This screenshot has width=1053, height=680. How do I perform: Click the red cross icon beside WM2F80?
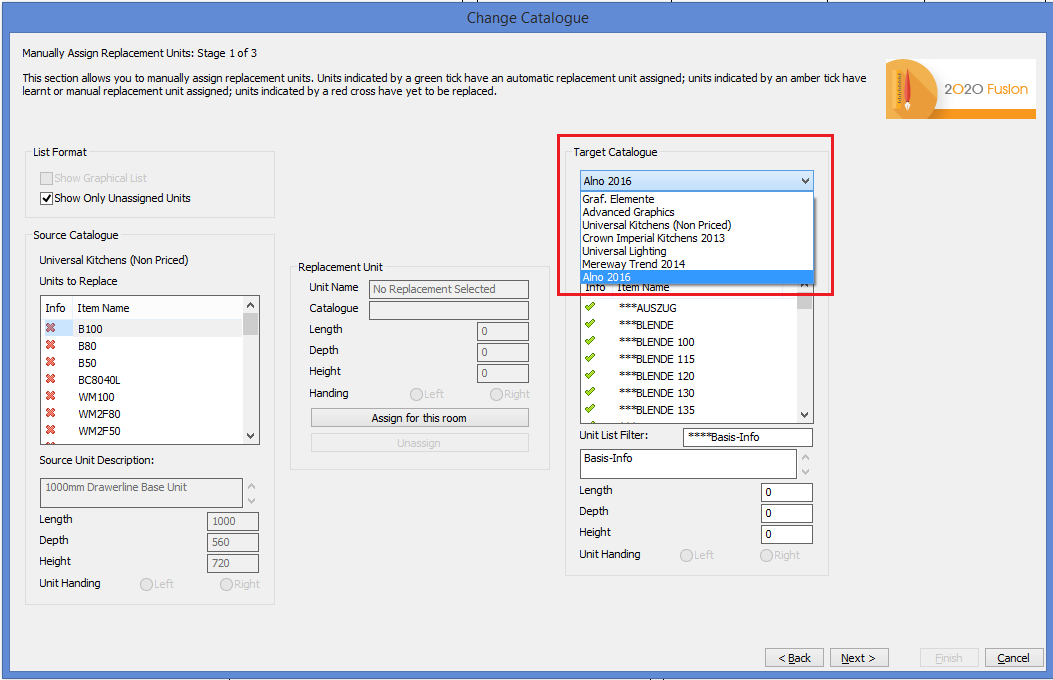(50, 413)
